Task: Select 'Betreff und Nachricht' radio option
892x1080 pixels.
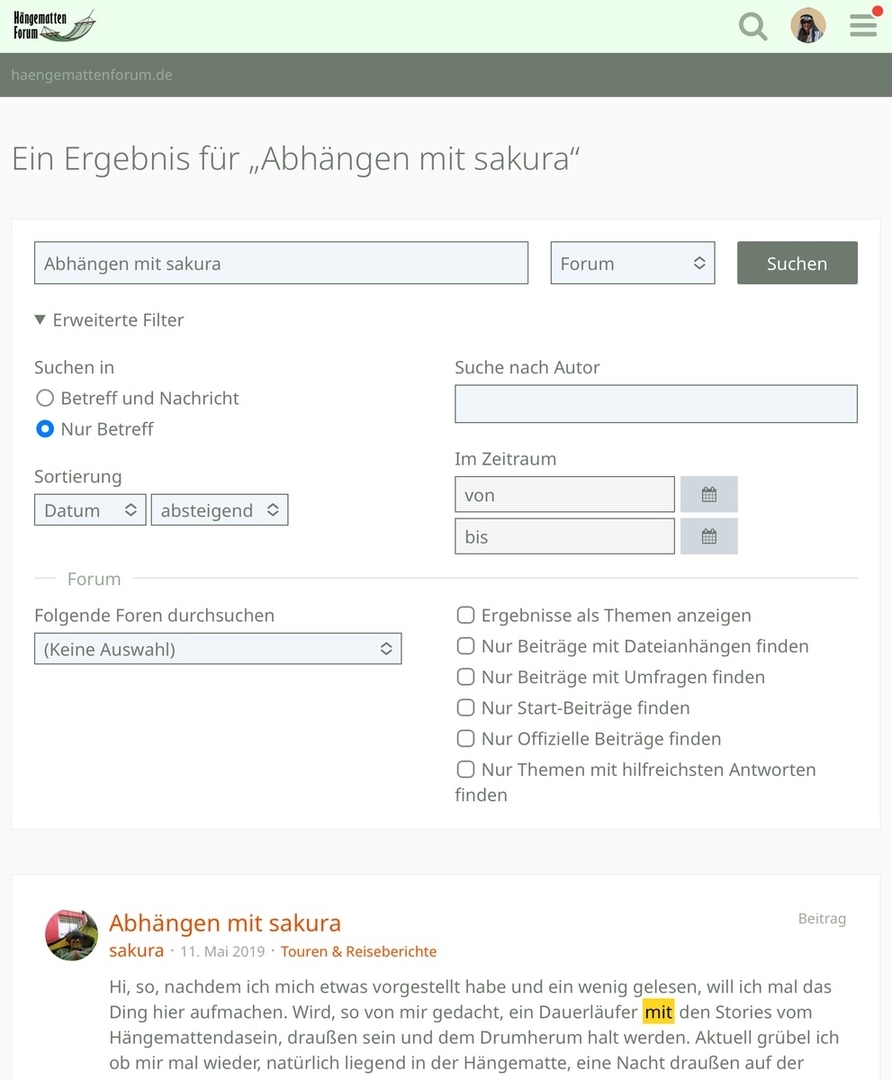Action: (45, 398)
